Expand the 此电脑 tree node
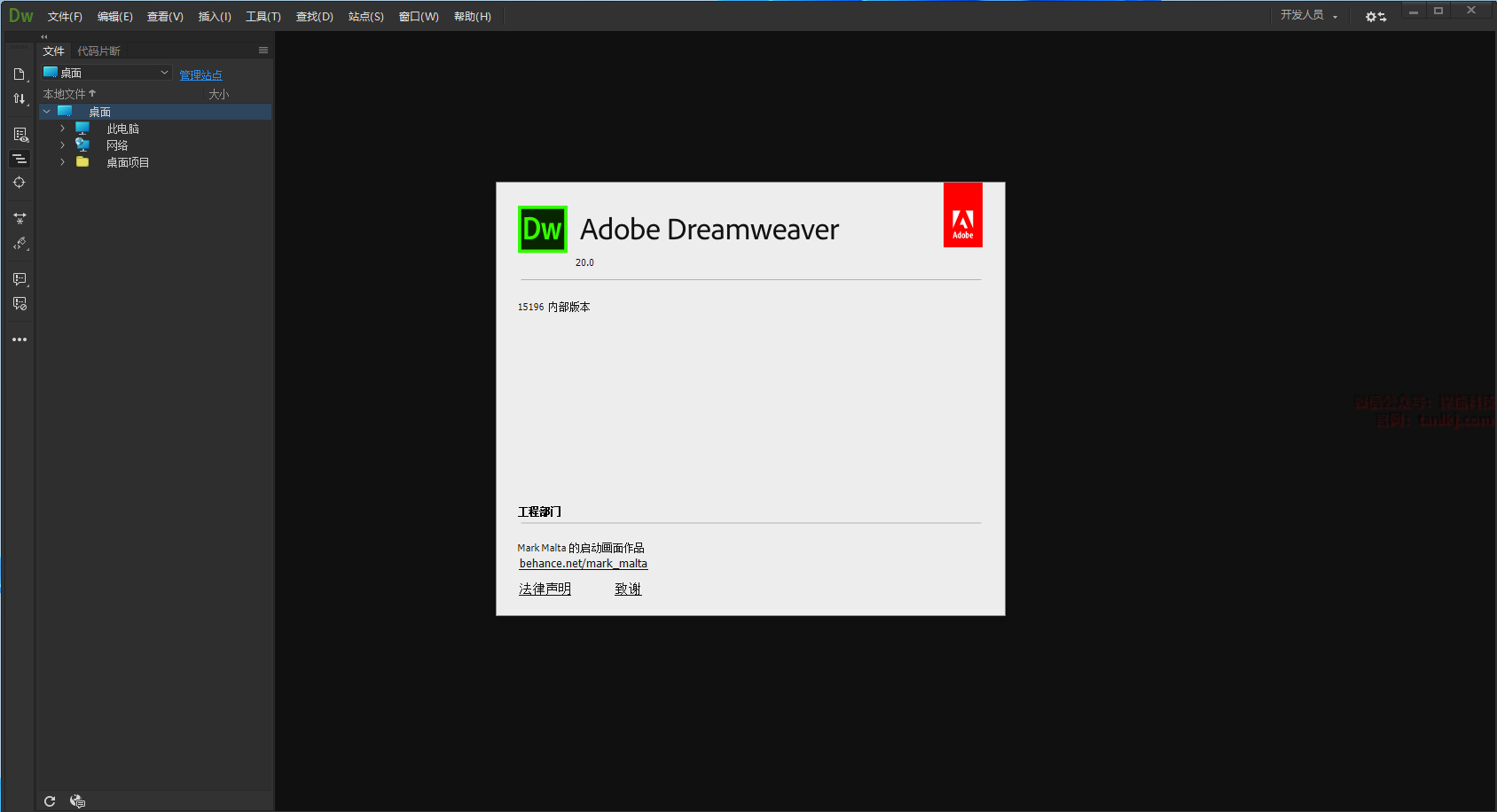The image size is (1497, 812). (x=62, y=129)
